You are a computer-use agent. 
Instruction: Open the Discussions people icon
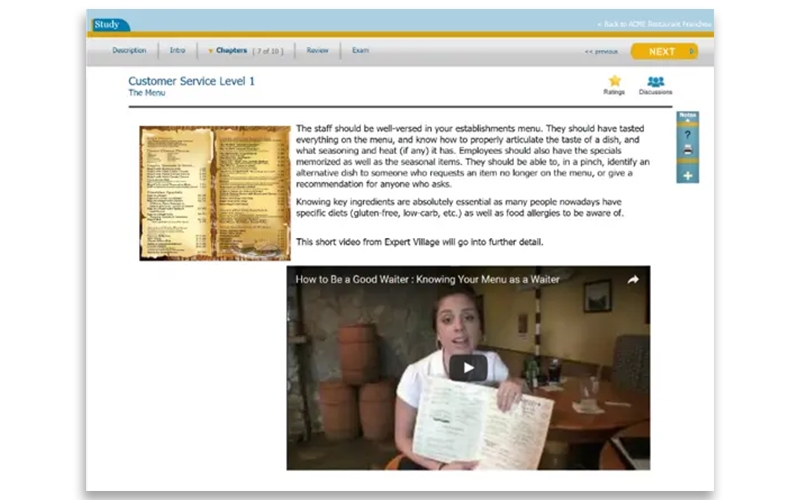coord(655,82)
